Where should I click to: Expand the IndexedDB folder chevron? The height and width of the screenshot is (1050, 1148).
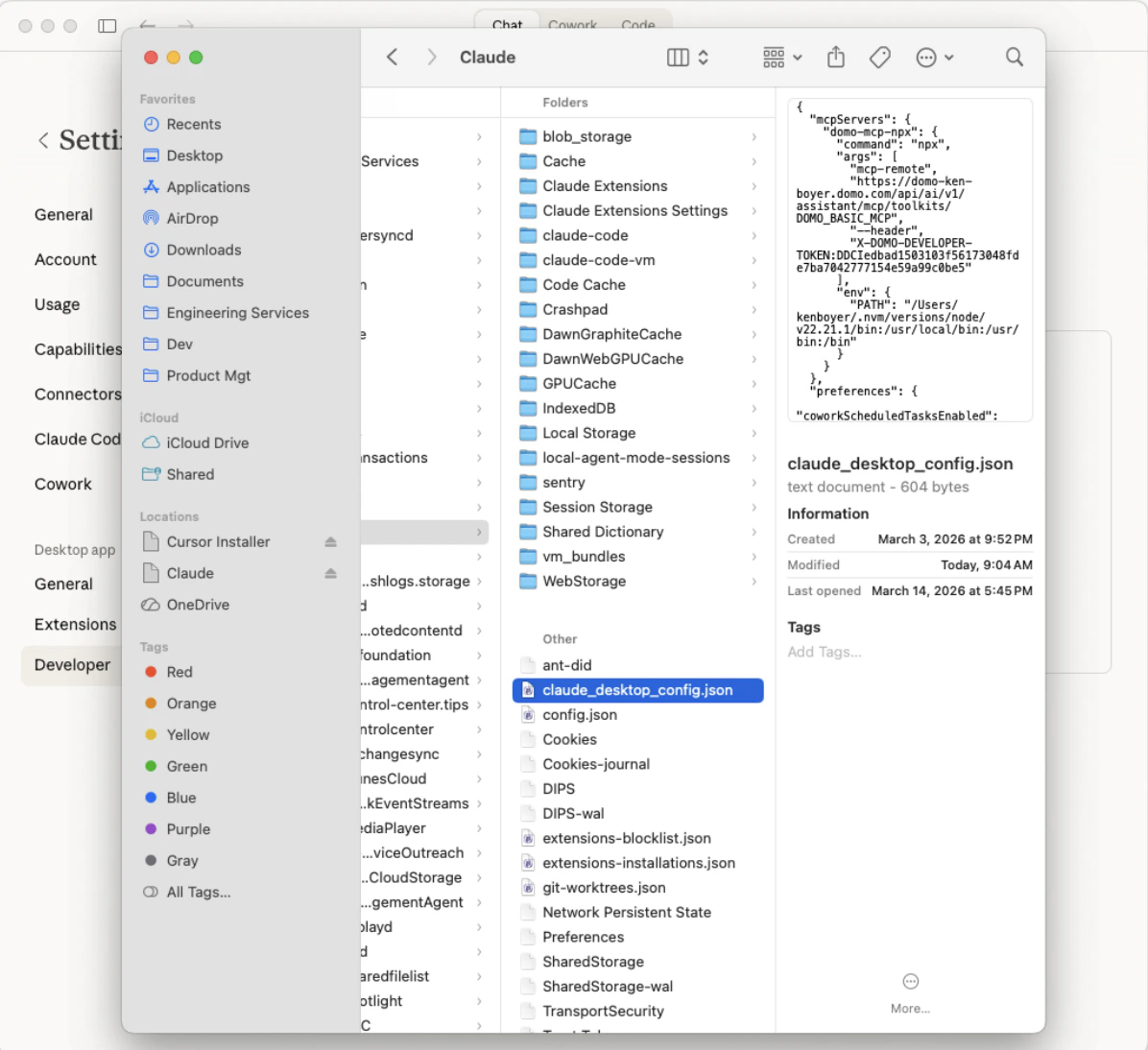[x=753, y=409]
